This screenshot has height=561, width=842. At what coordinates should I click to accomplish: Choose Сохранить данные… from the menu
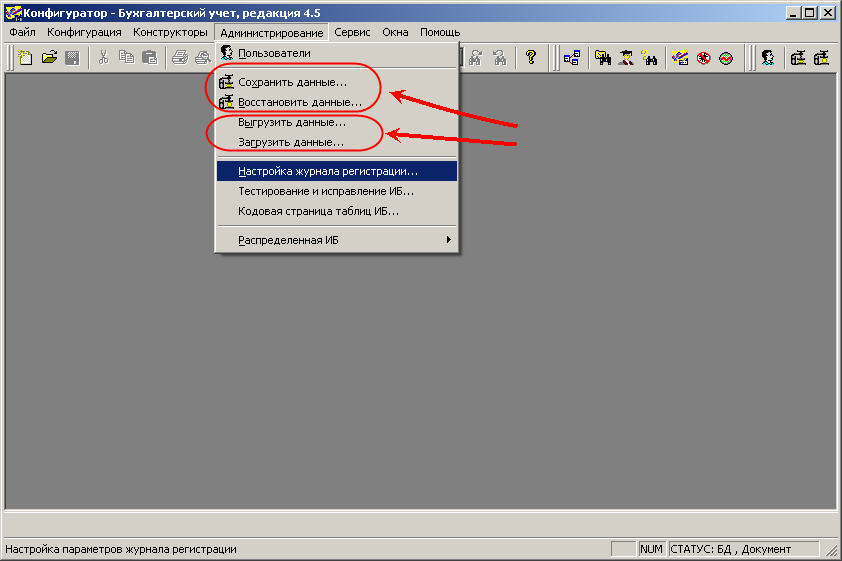click(337, 82)
